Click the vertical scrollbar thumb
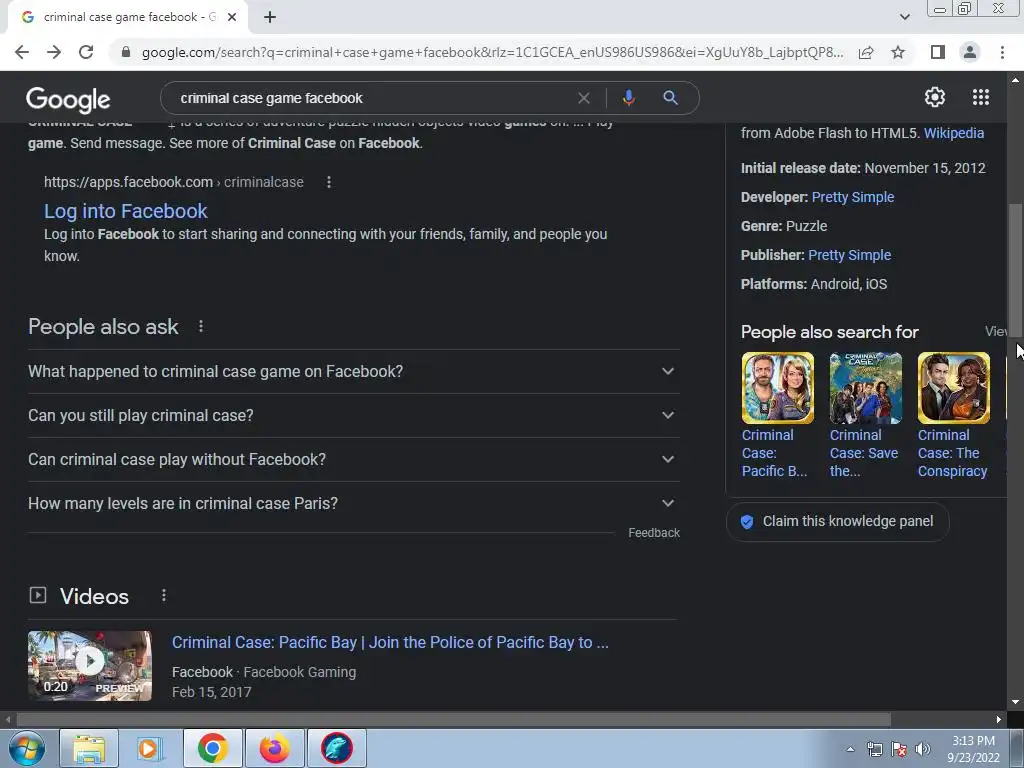 [x=1015, y=271]
